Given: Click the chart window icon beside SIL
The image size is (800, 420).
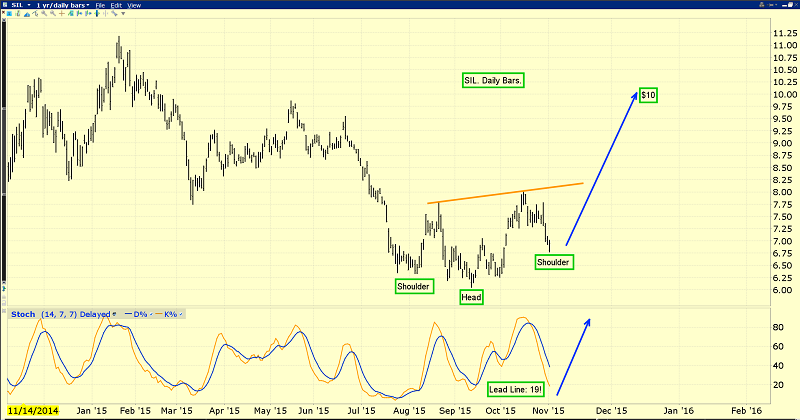Looking at the screenshot, I should 5,5.
